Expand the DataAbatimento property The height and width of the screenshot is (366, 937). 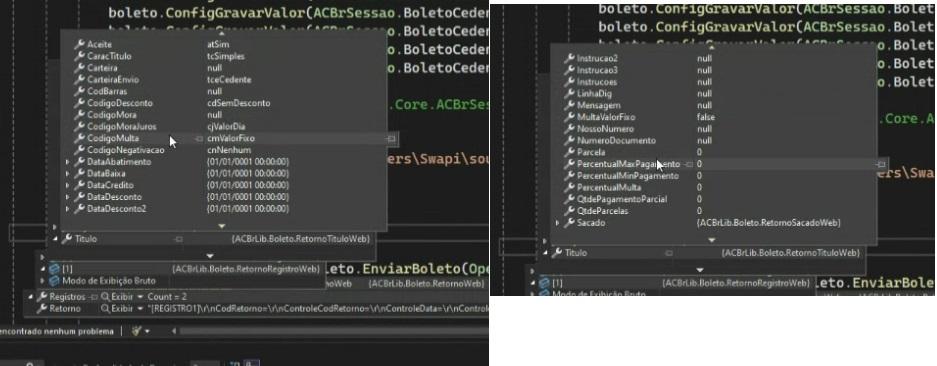67,162
